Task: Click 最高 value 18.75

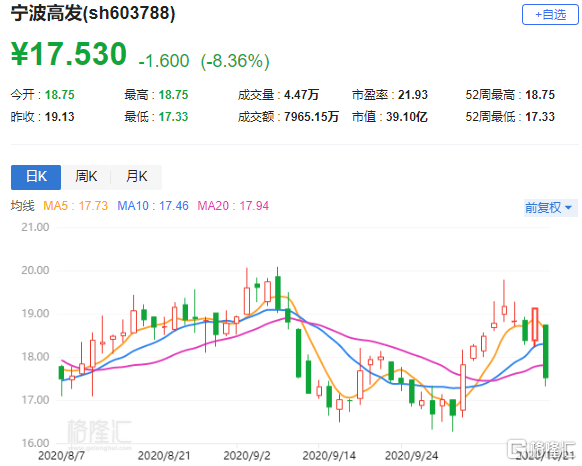Action: click(173, 95)
